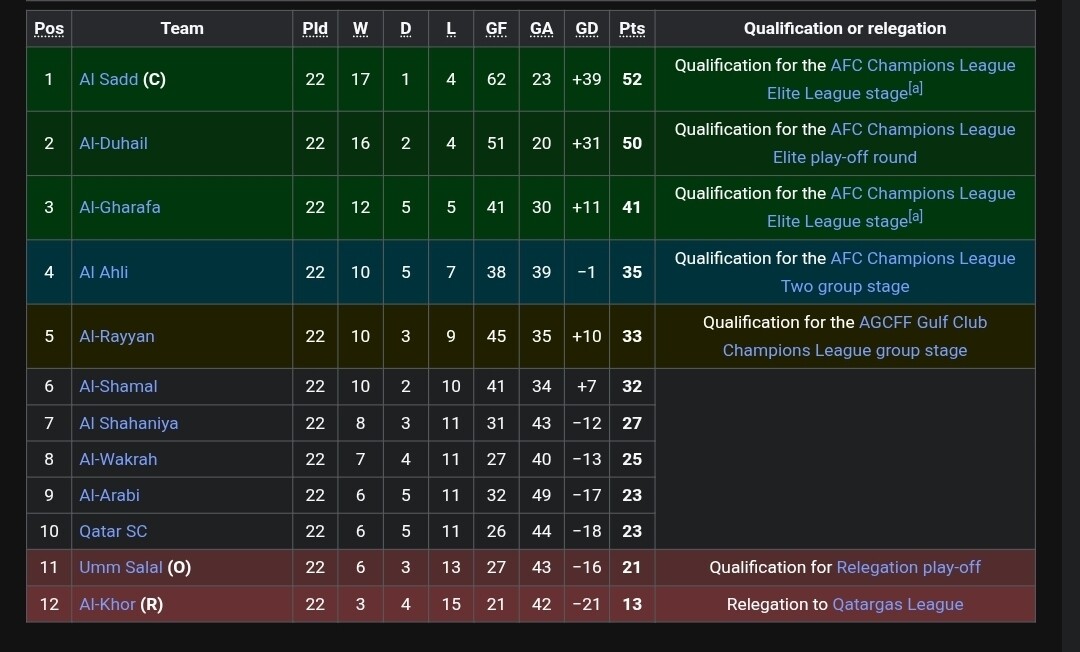Click the Al-Wakrah team link

[118, 459]
